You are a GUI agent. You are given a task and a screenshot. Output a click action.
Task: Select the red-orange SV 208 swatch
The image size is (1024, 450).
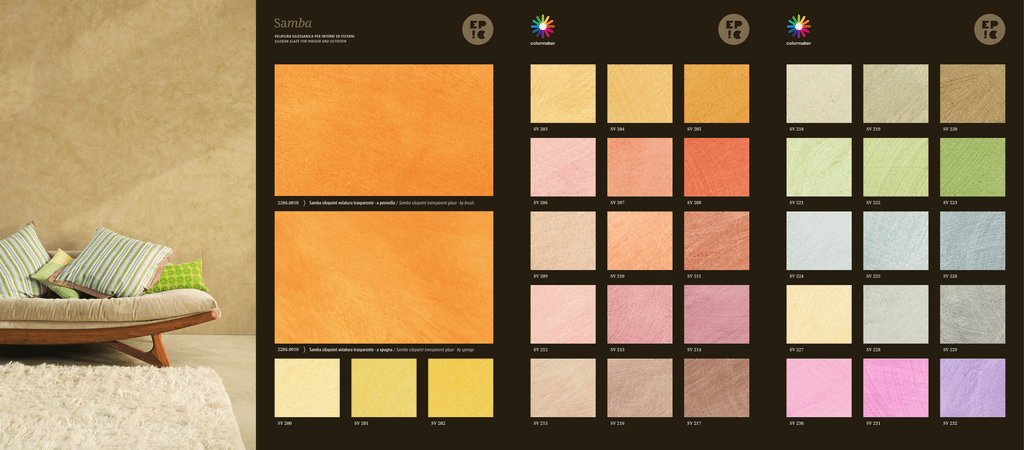[x=716, y=167]
